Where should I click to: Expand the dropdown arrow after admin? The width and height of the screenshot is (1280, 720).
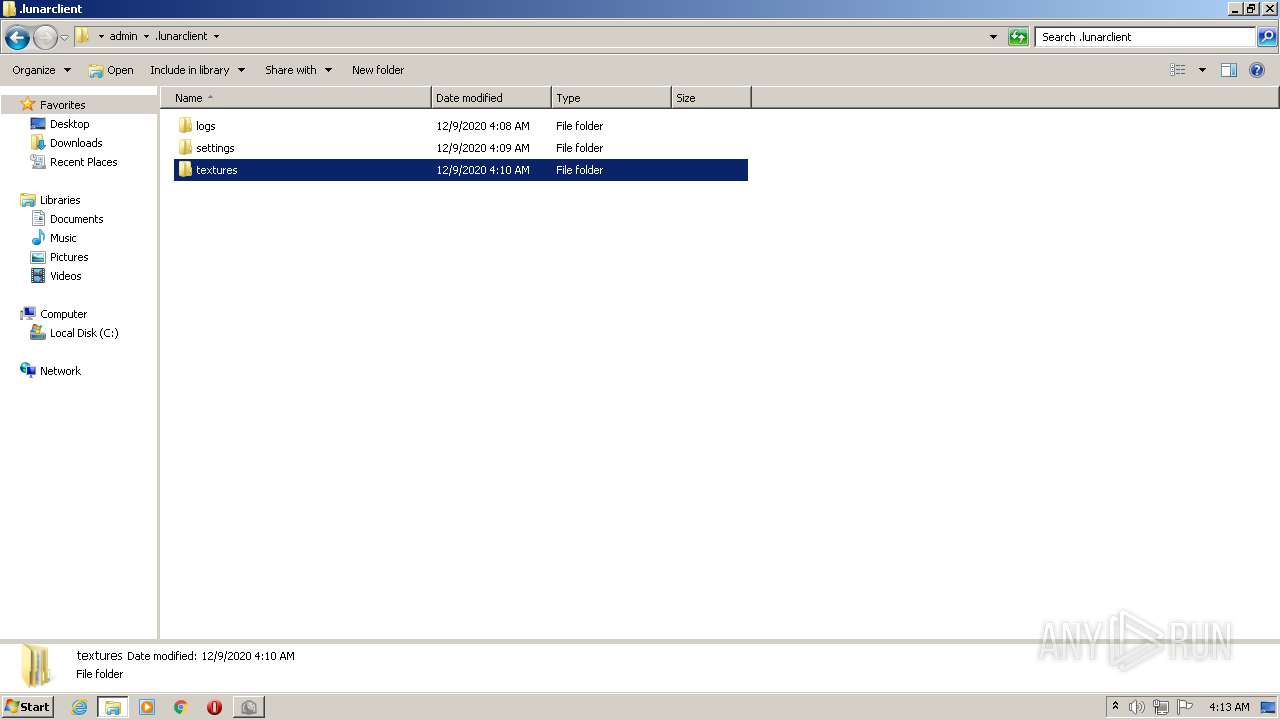(146, 36)
